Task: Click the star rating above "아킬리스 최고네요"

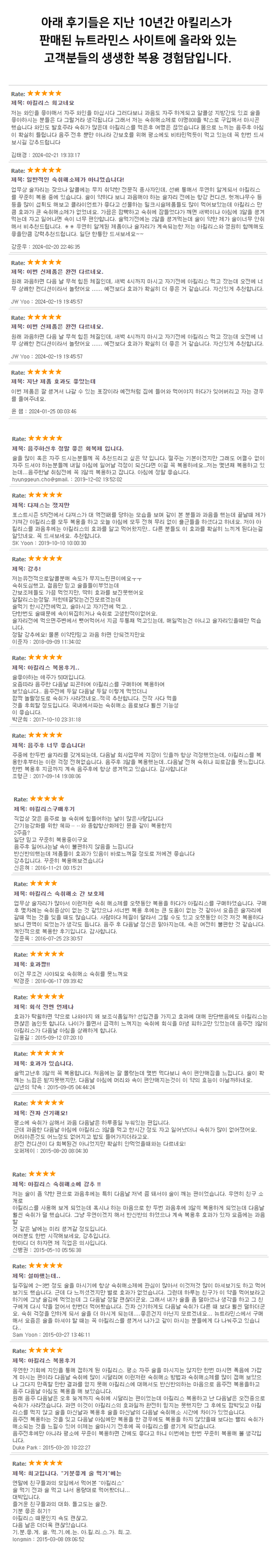Action: coord(45,93)
